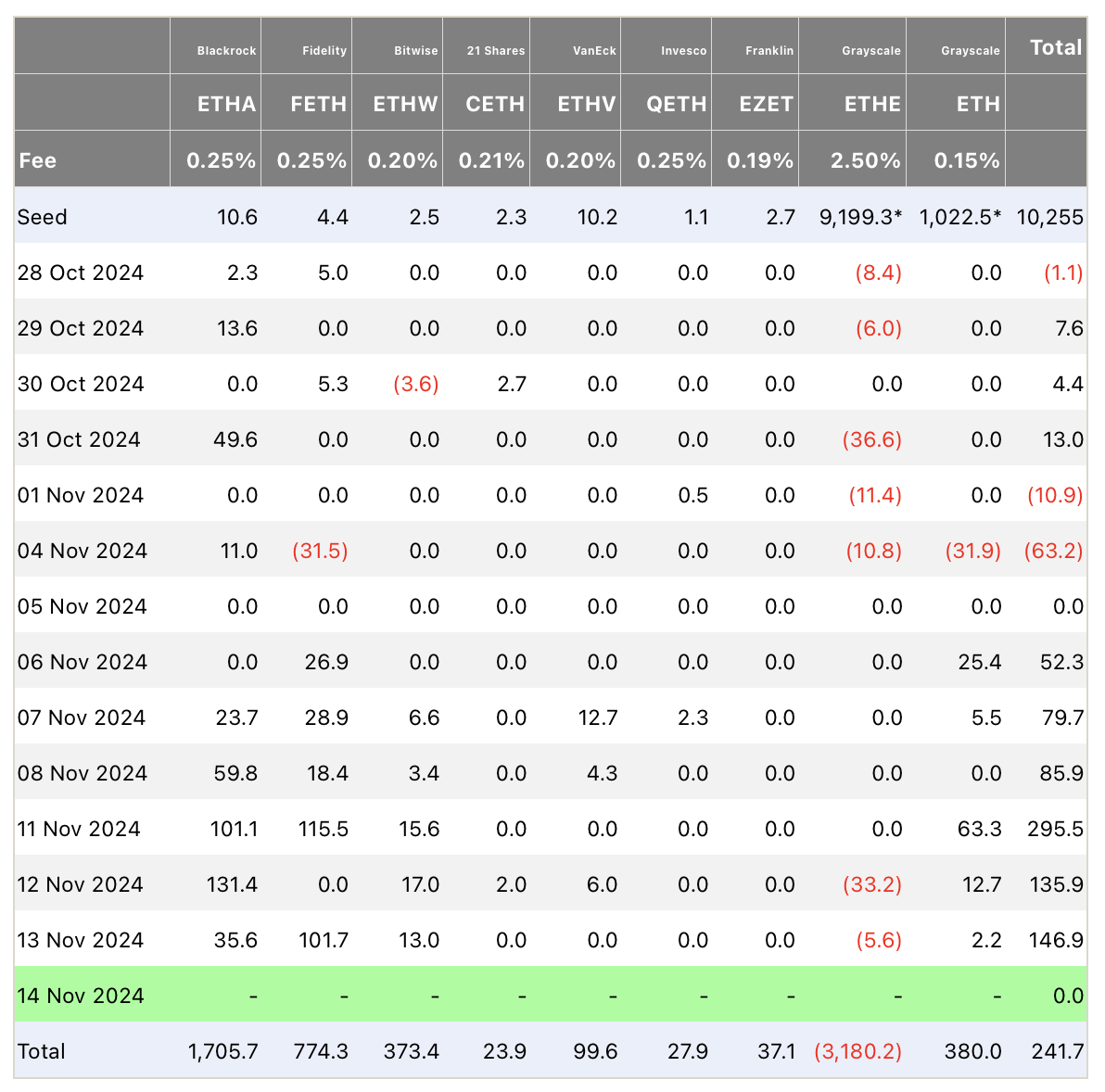Click the 101.7 Fidelity inflow value
This screenshot has height=1092, width=1105.
point(324,941)
